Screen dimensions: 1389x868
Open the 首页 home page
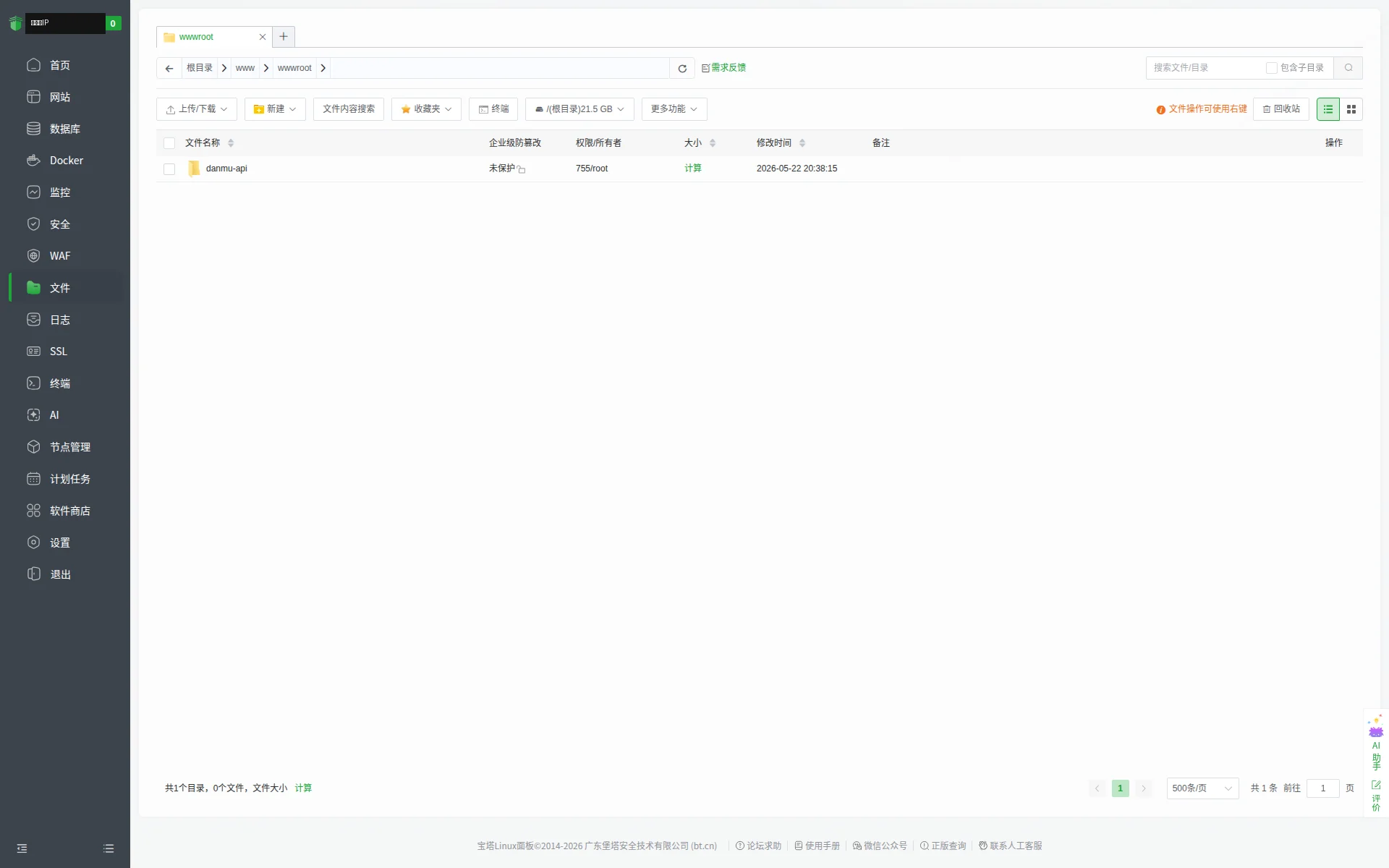click(x=59, y=65)
